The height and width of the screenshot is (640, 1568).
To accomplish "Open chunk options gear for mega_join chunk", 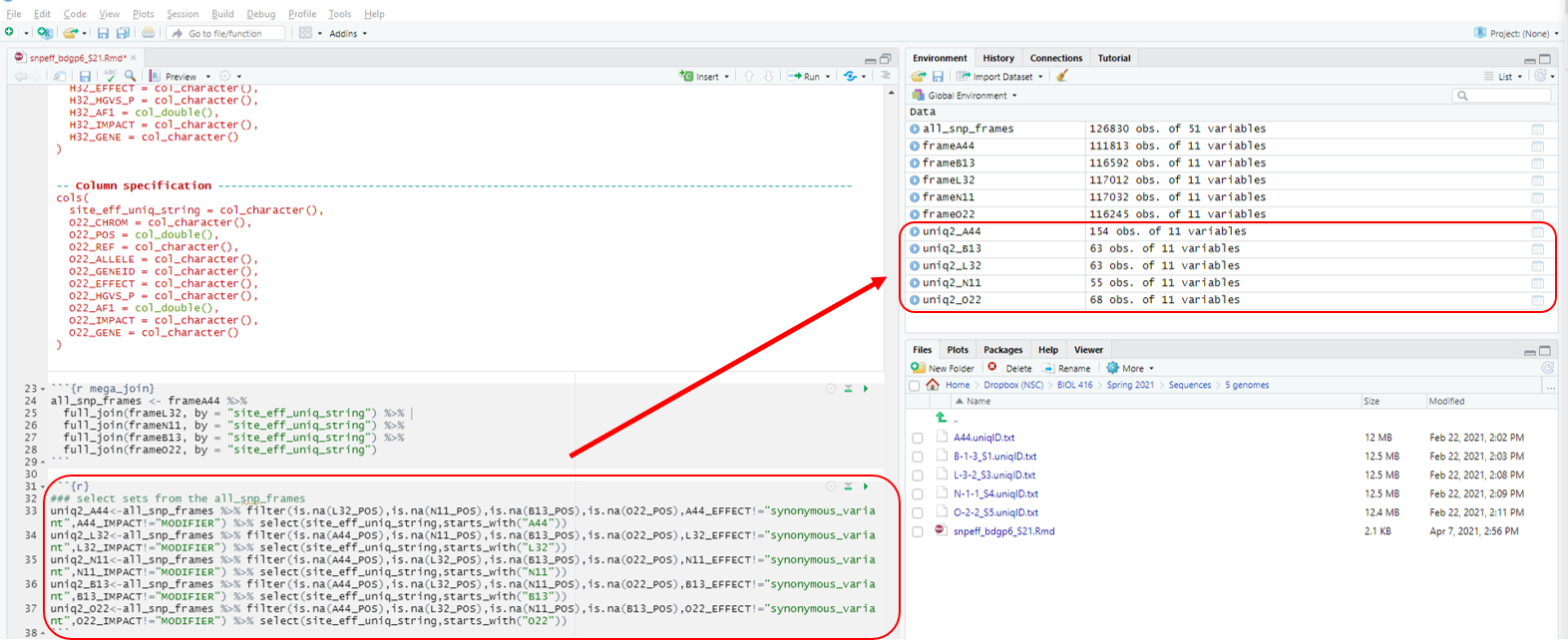I will 831,389.
